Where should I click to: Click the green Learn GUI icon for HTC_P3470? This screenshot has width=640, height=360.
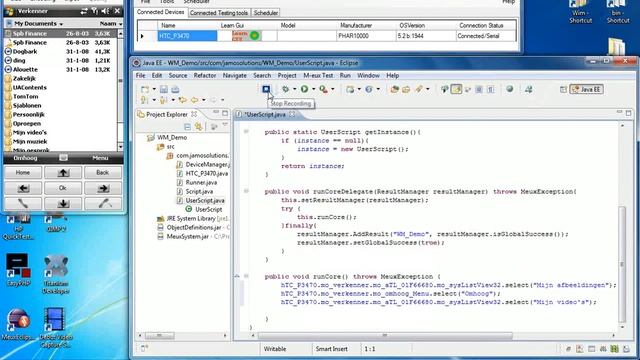[x=254, y=36]
